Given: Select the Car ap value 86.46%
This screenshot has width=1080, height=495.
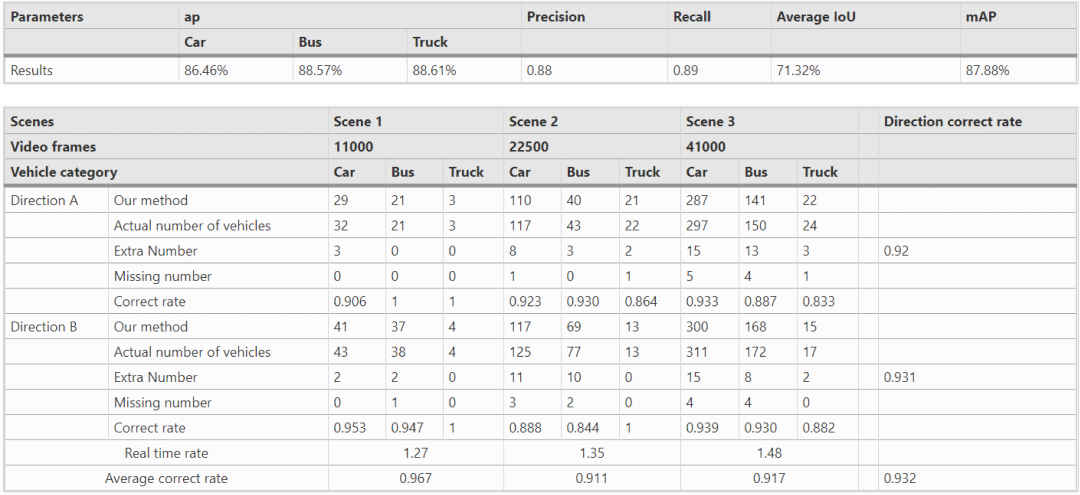Looking at the screenshot, I should 206,70.
